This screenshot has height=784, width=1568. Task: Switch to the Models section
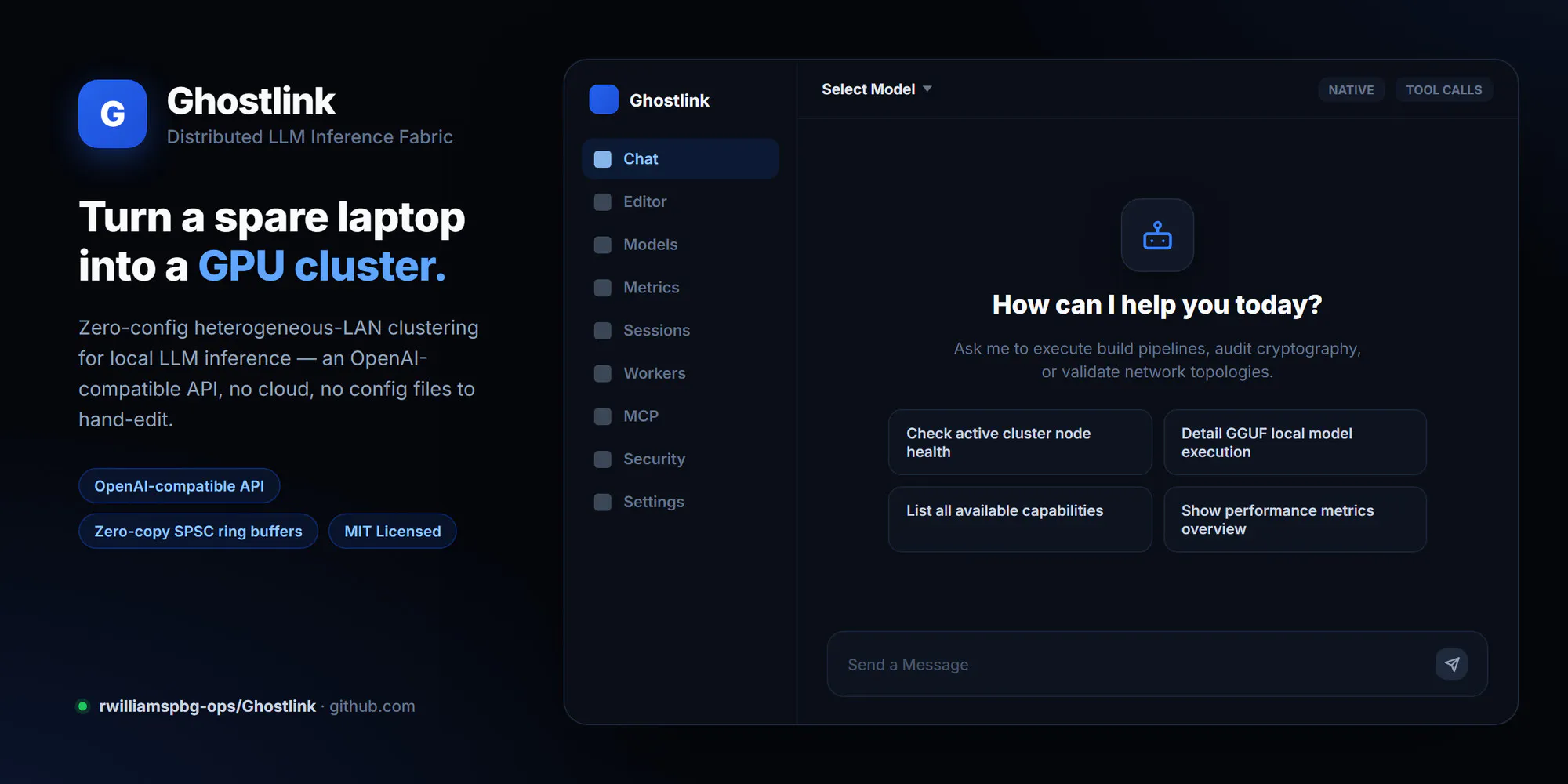[x=681, y=245]
